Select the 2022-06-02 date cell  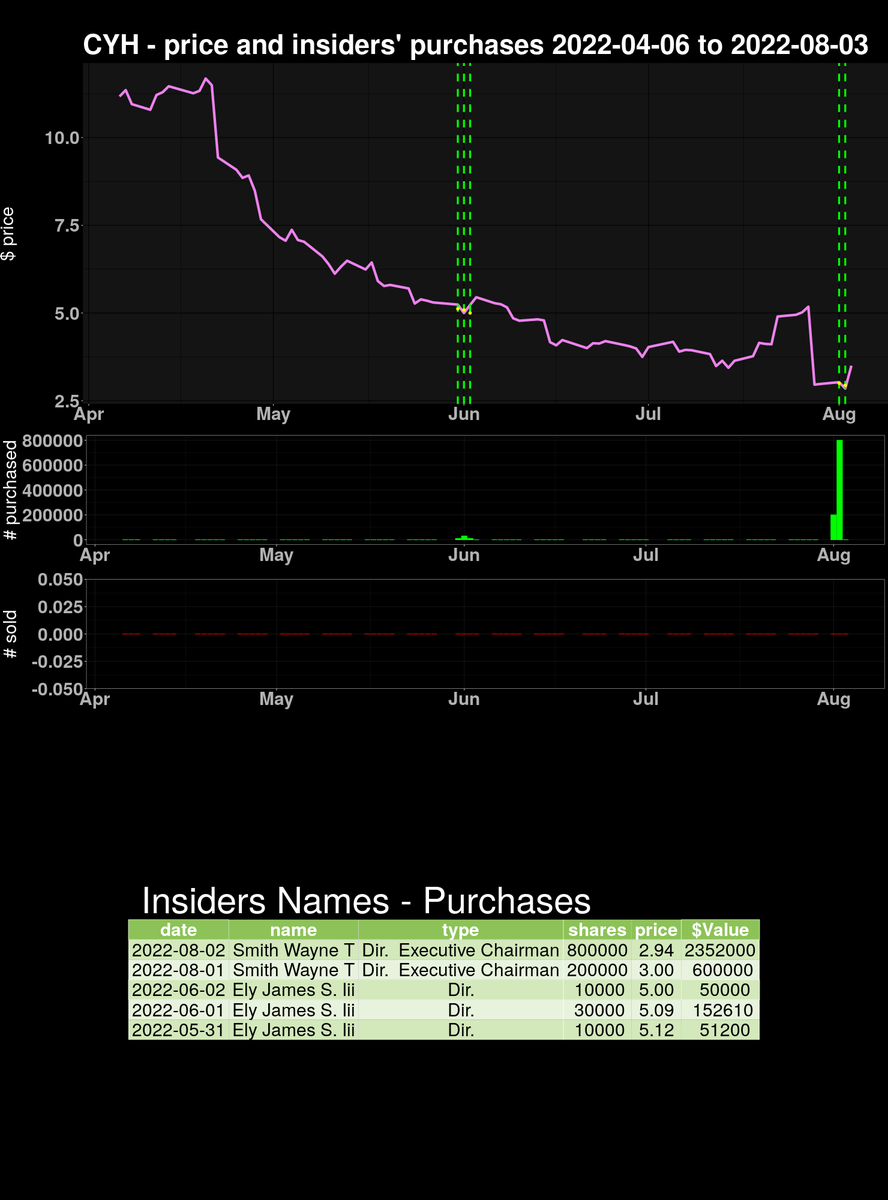(x=179, y=989)
